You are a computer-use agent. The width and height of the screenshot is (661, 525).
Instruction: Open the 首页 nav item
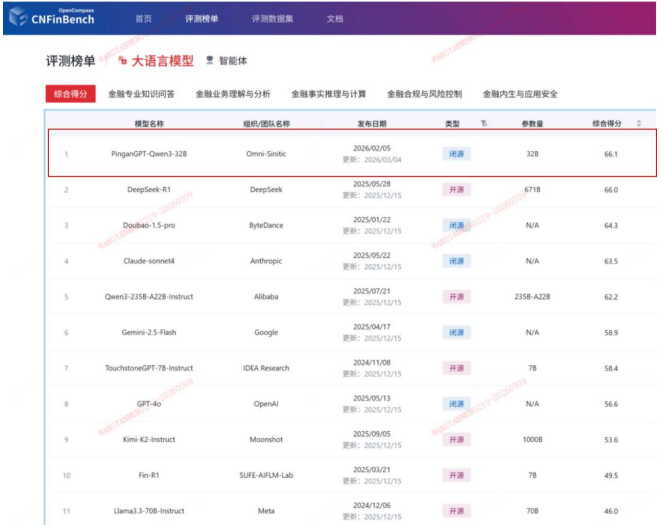[x=144, y=18]
